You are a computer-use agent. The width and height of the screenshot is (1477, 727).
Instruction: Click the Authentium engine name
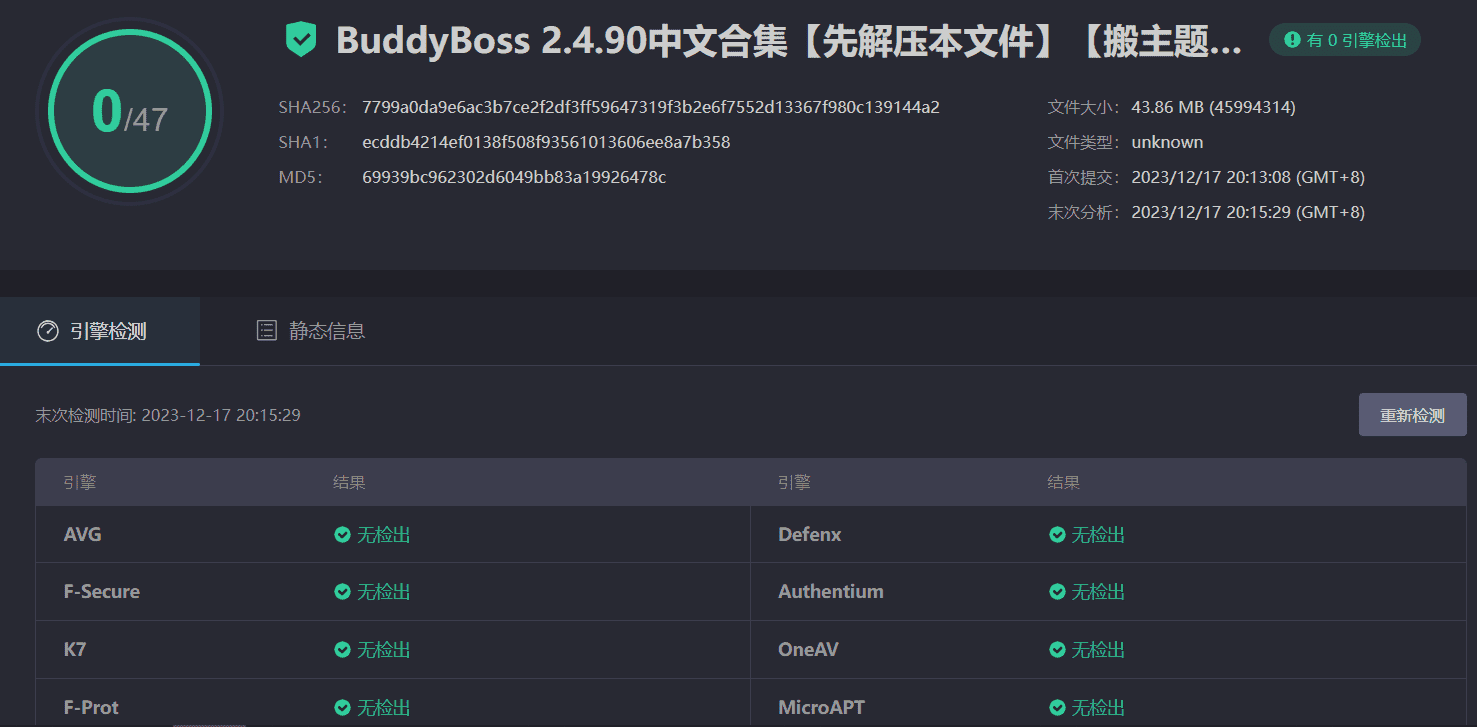point(831,592)
